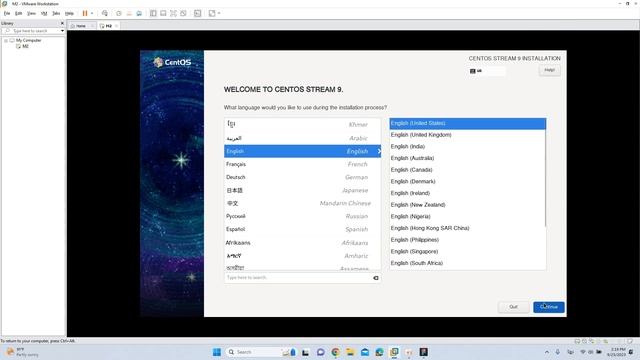
Task: Switch to the M2 tab
Action: [x=108, y=26]
